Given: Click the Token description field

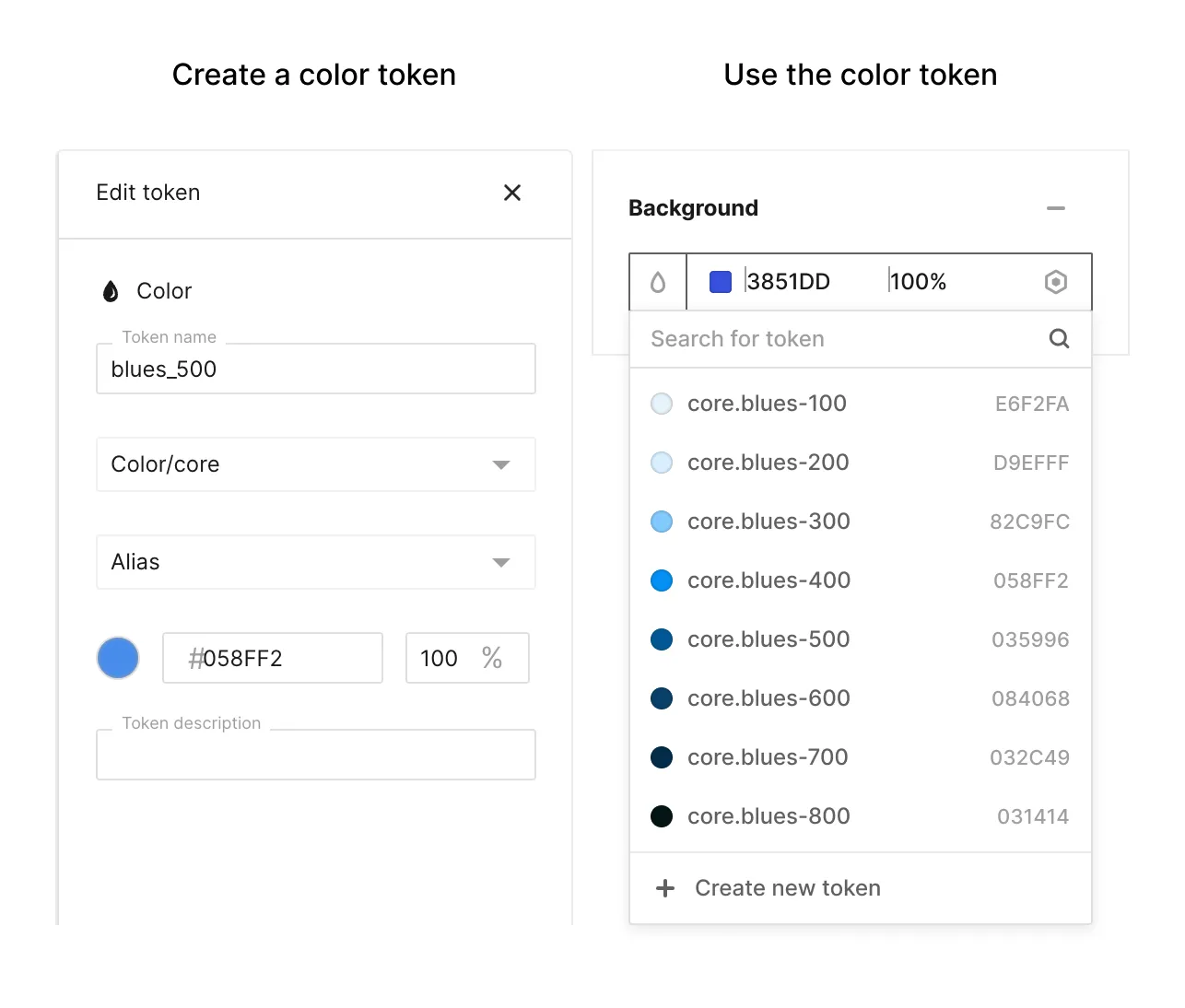Looking at the screenshot, I should coord(316,755).
